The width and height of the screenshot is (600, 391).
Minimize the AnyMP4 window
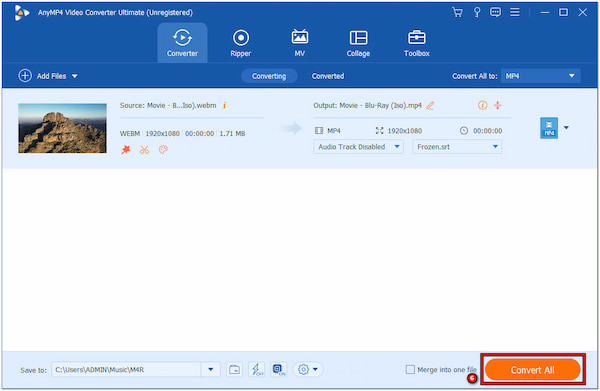(545, 12)
